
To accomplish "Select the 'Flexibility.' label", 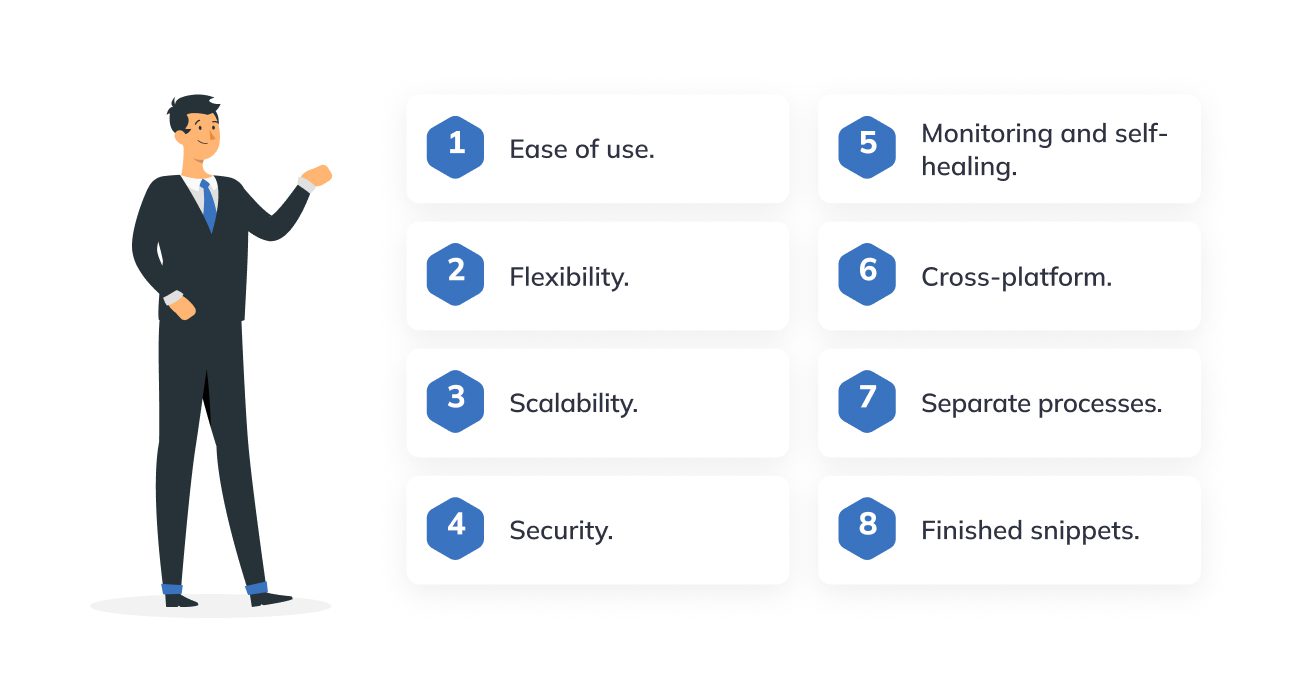I will coord(569,277).
